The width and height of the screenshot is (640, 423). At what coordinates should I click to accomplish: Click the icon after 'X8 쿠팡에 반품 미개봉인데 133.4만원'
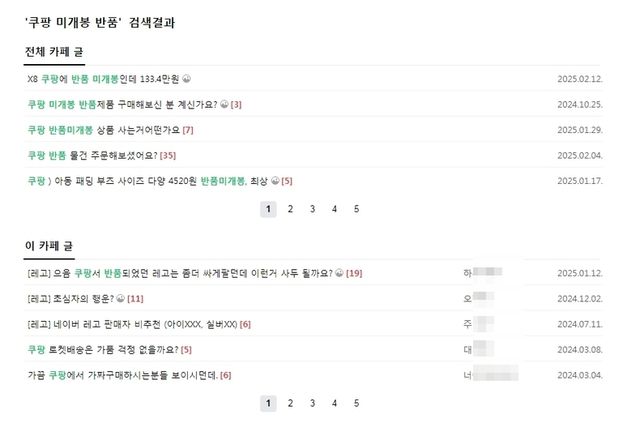click(x=187, y=79)
